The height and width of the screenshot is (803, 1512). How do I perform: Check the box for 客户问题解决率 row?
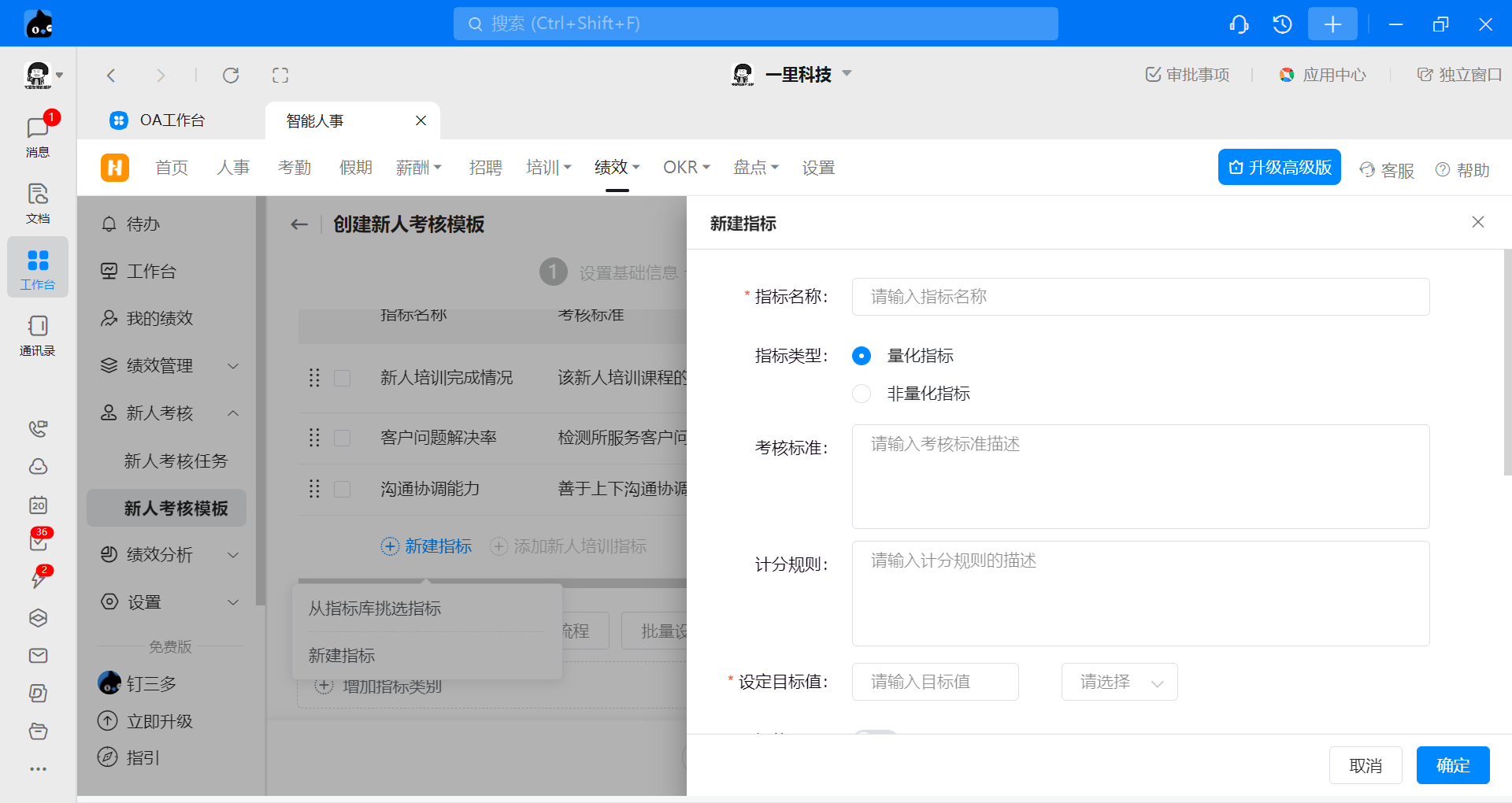pyautogui.click(x=342, y=438)
